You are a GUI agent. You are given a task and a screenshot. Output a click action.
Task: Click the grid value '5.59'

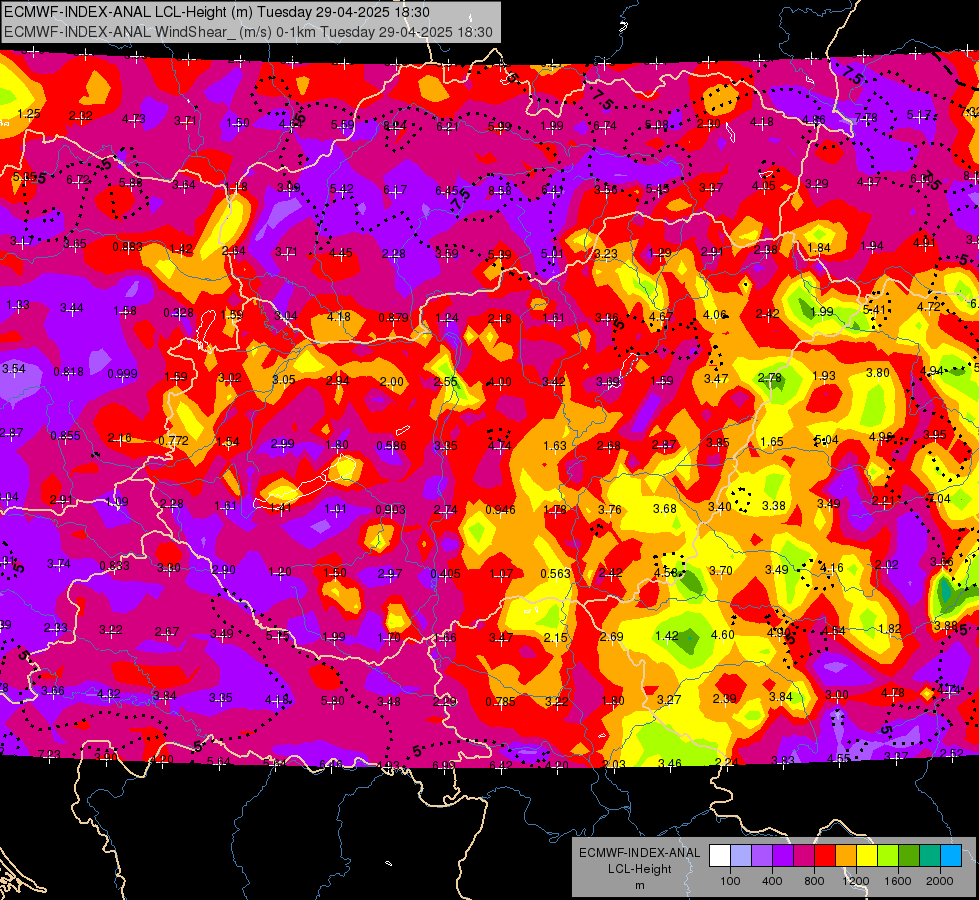(342, 124)
